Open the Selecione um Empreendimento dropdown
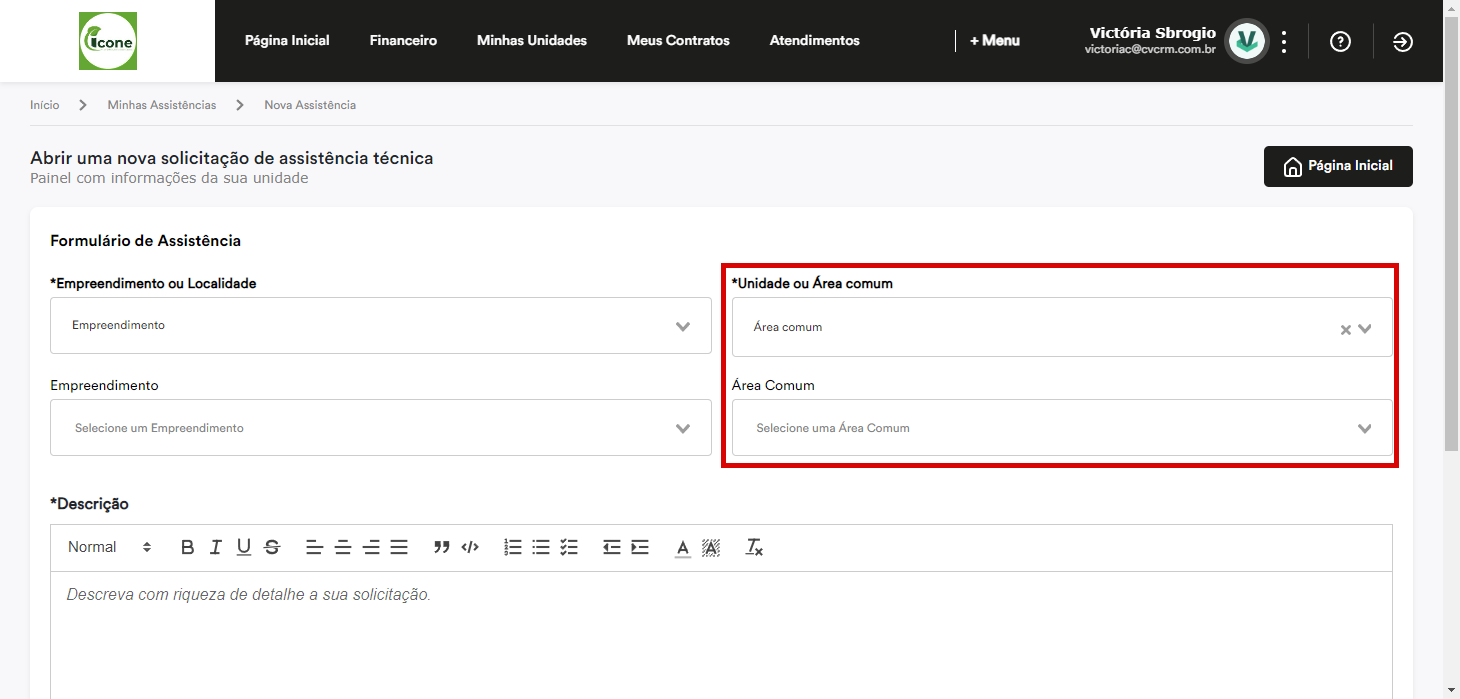Viewport: 1460px width, 699px height. (x=381, y=428)
